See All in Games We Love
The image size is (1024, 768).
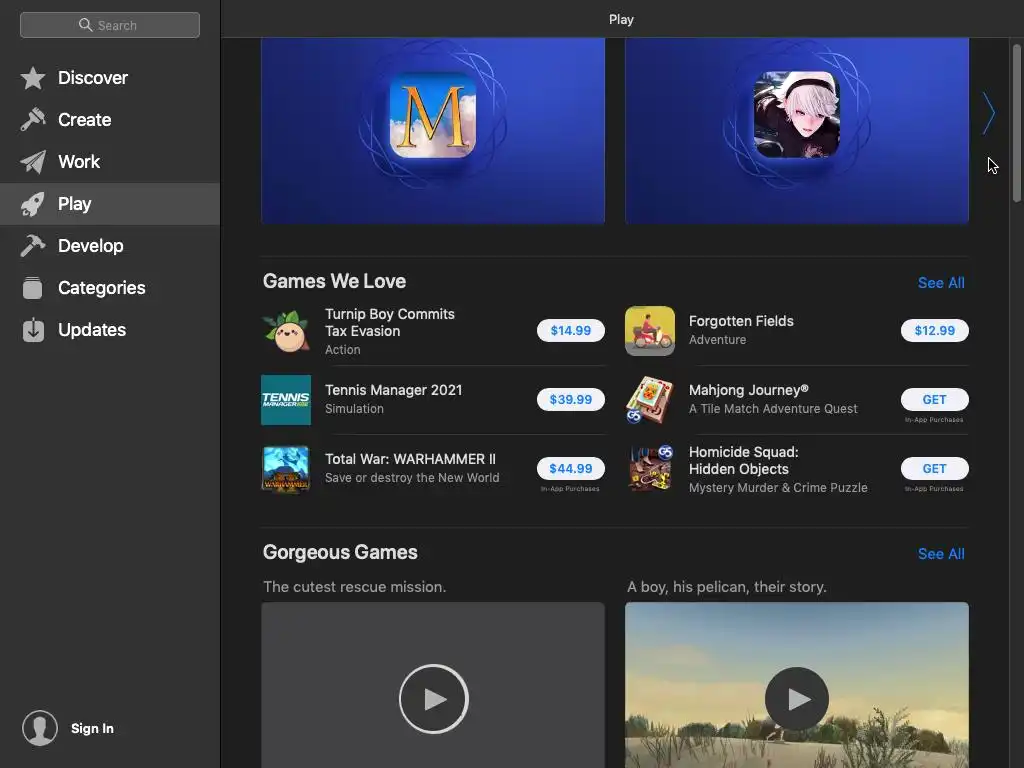tap(941, 283)
